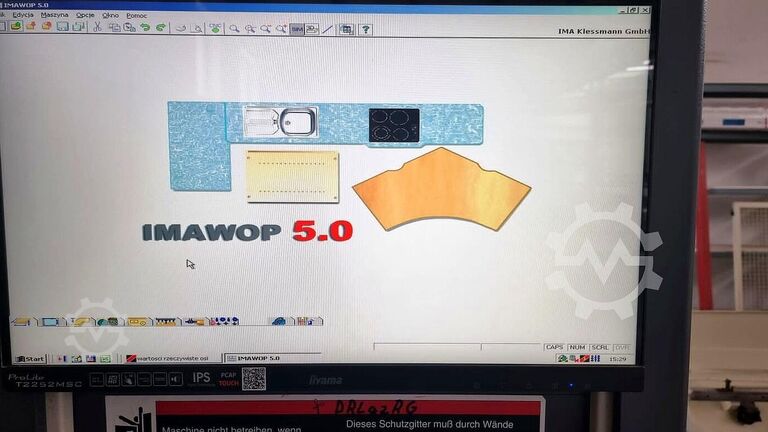768x432 pixels.
Task: Click the scissors Cut icon in toolbar
Action: 97,27
